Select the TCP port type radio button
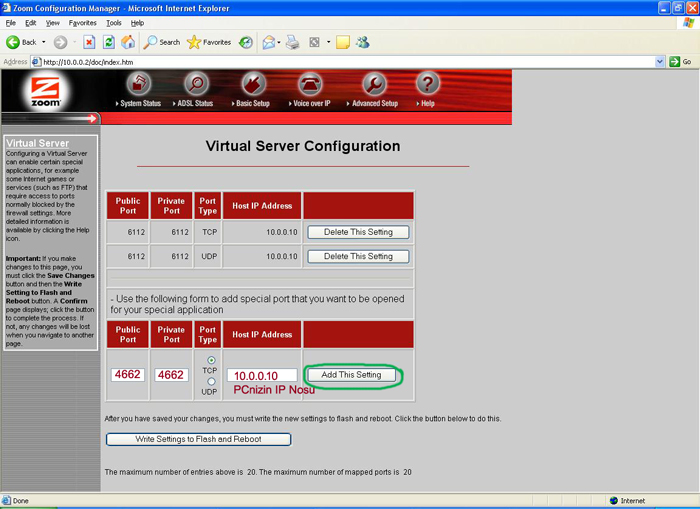 [211, 360]
